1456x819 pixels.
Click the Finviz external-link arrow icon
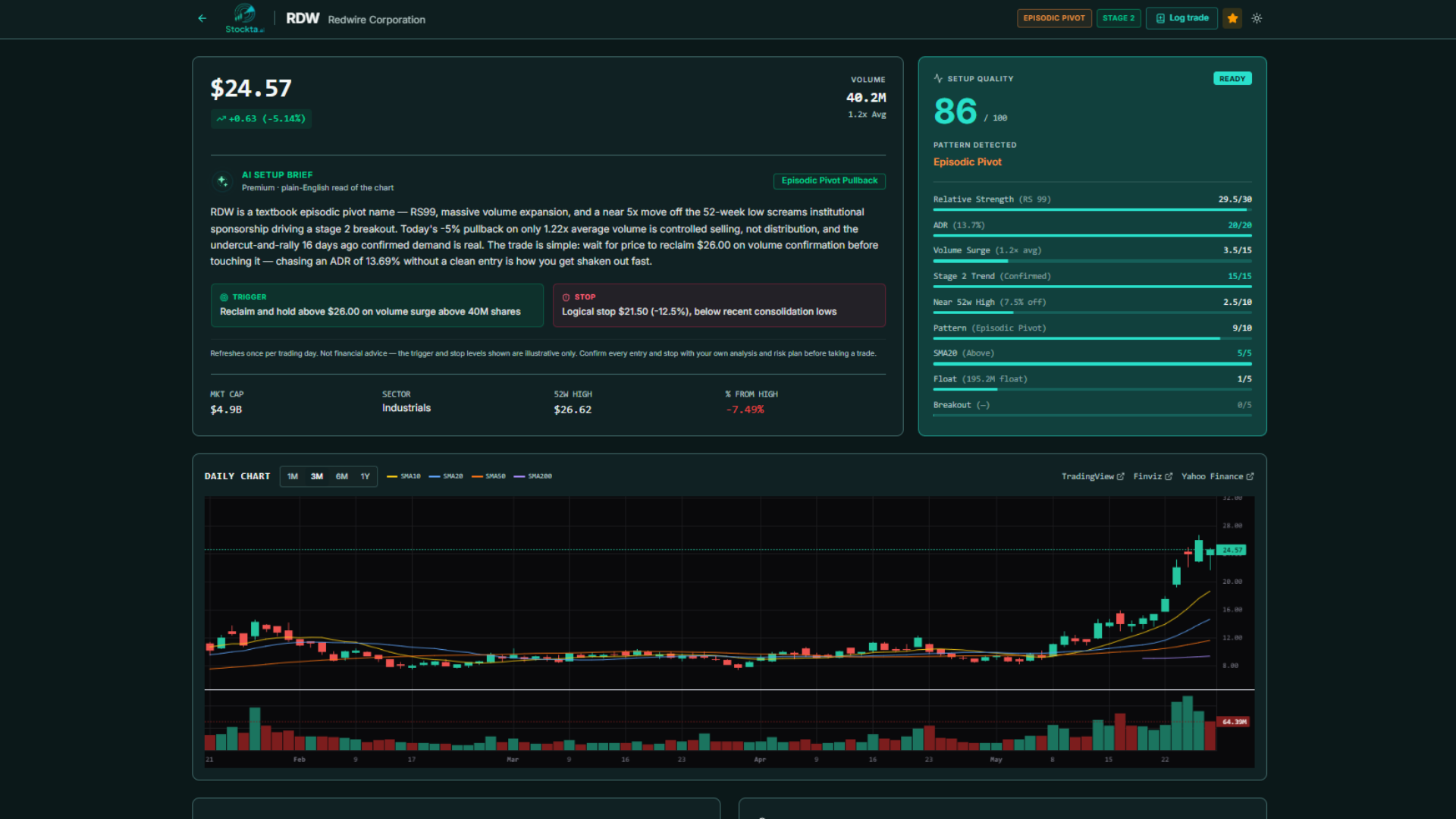(1169, 476)
